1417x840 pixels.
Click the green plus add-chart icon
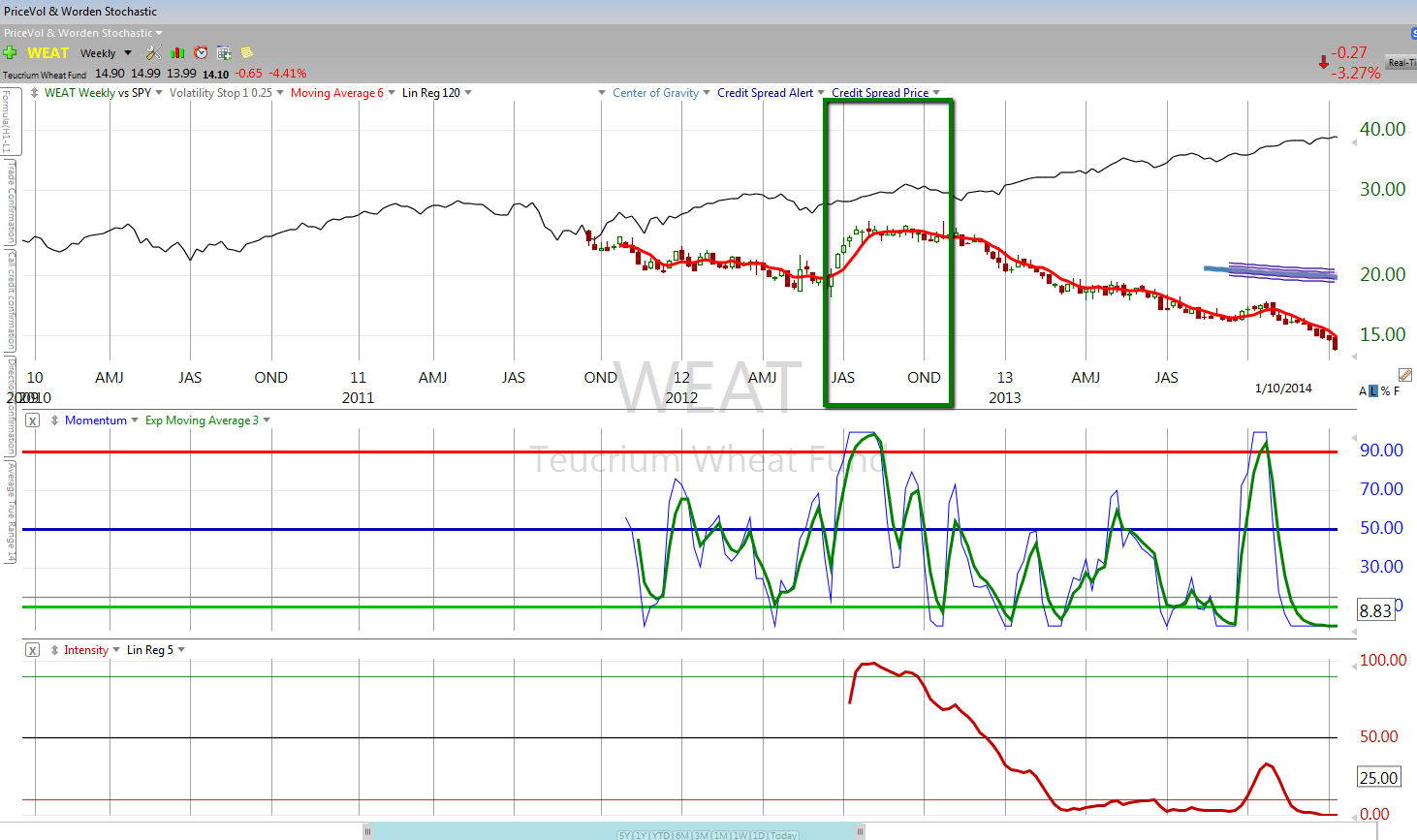[x=11, y=53]
